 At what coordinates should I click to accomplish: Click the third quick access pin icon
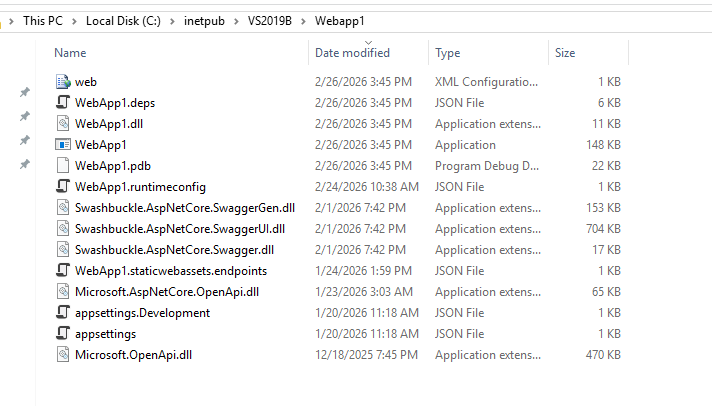point(25,140)
